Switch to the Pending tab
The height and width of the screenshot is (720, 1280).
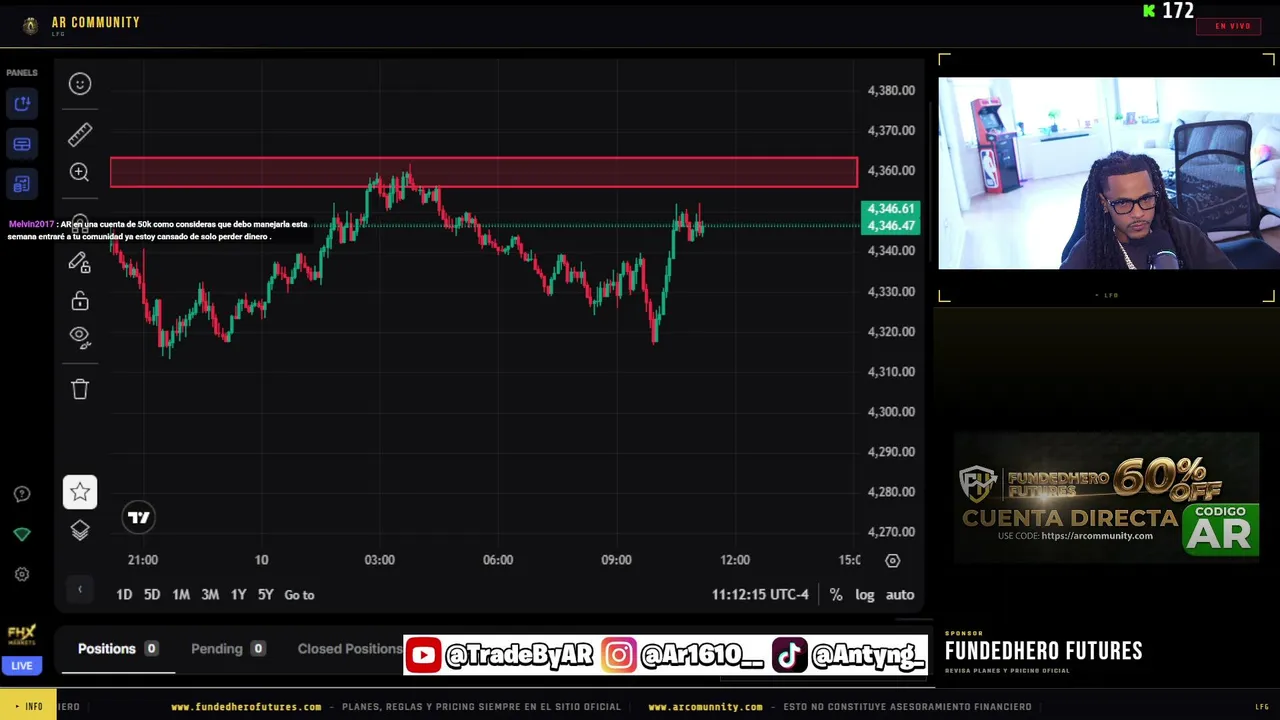tap(228, 649)
